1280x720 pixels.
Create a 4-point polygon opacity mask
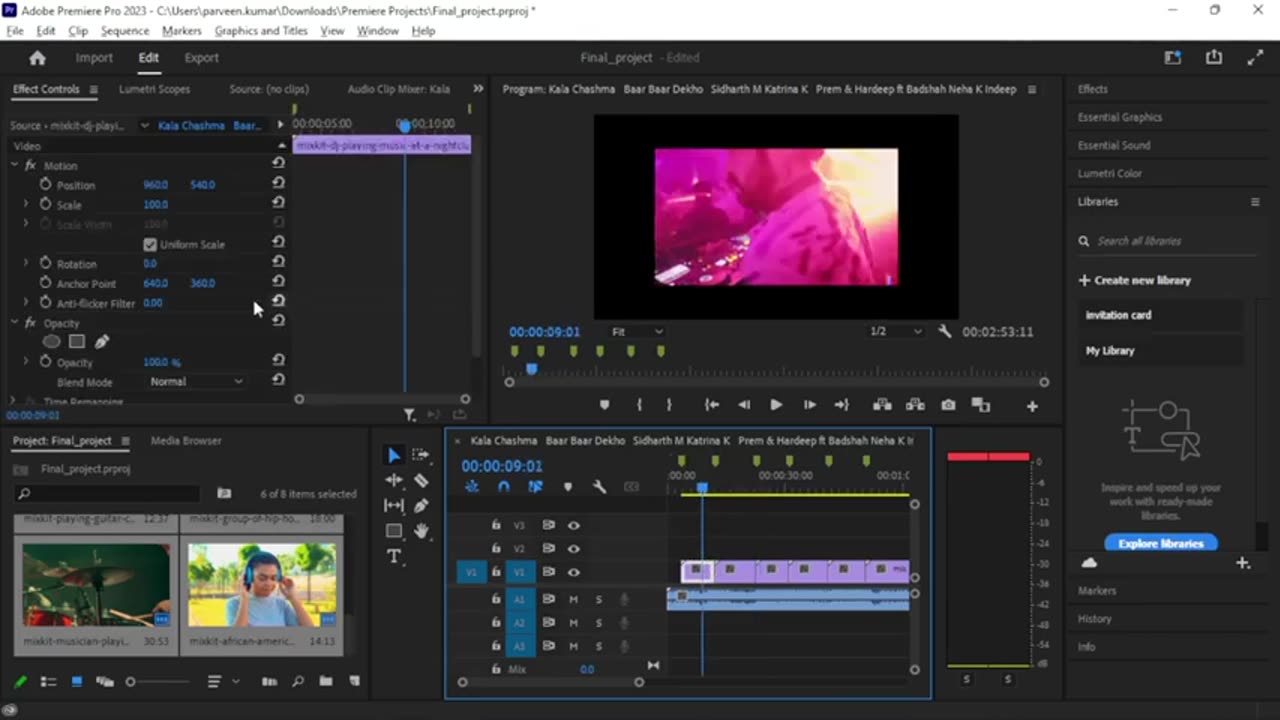(77, 342)
